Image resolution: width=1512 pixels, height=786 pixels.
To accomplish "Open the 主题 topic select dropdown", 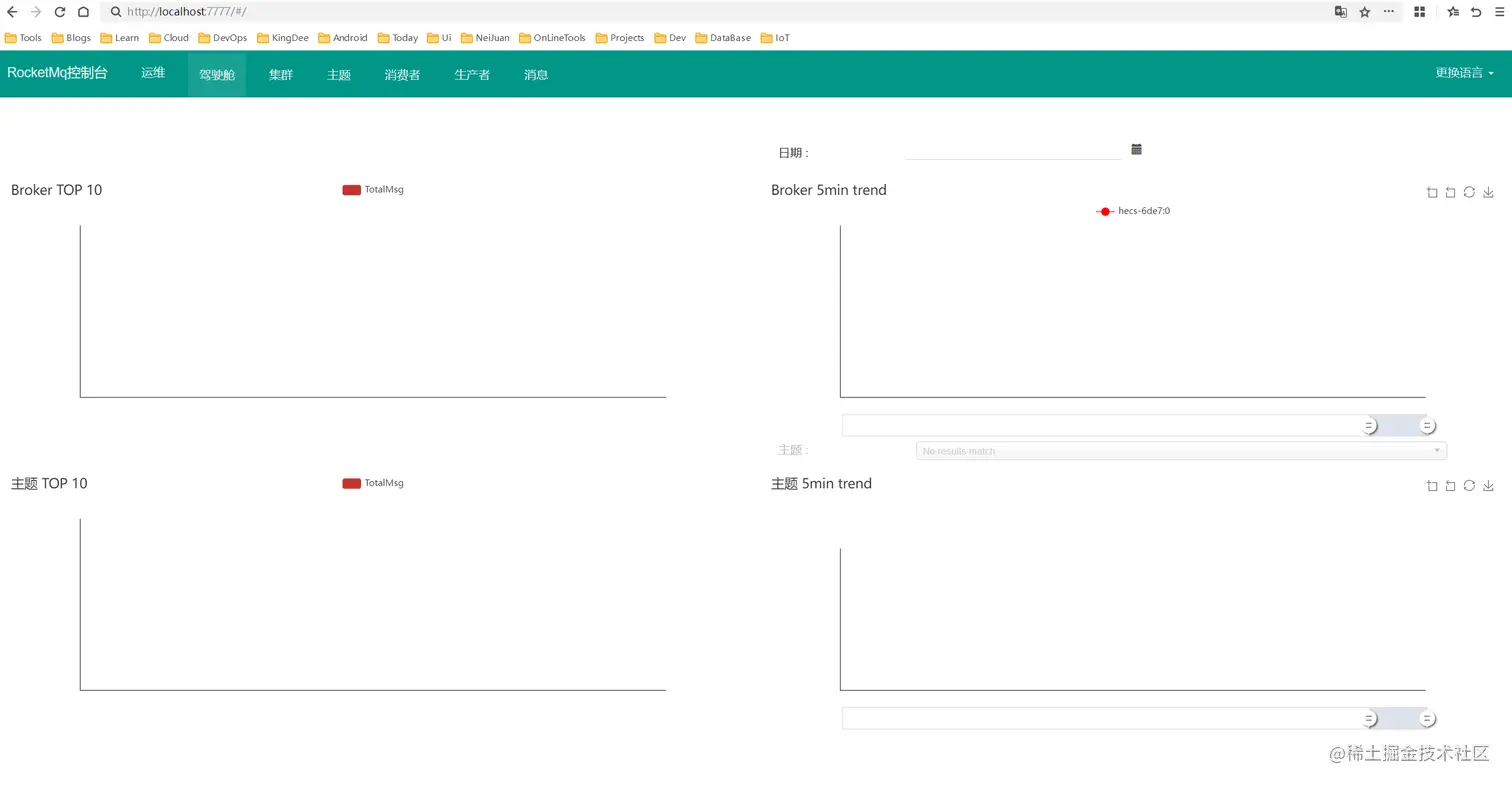I will tap(1181, 451).
